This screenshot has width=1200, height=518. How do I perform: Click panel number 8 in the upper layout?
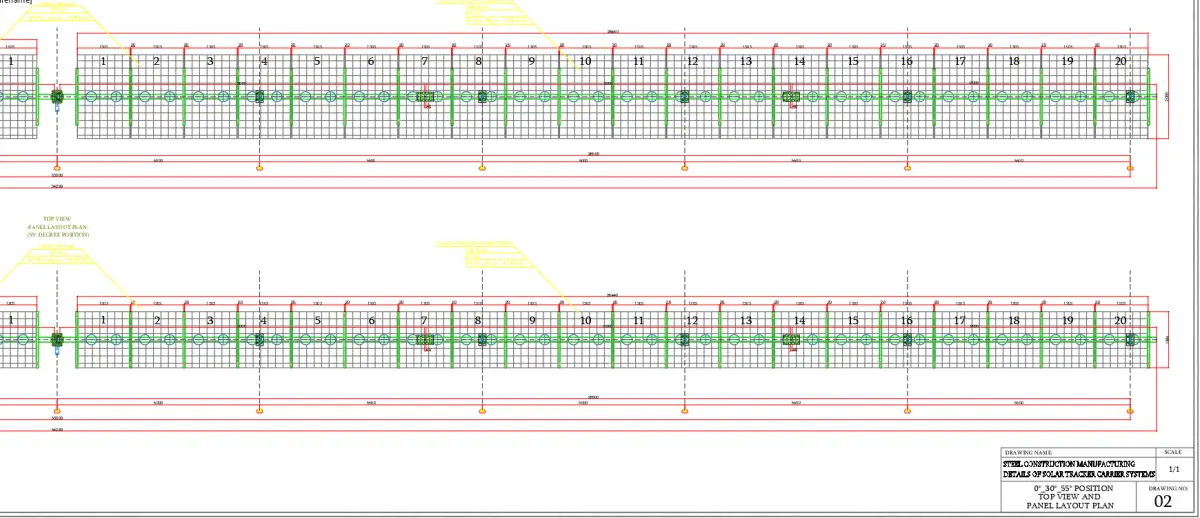[478, 61]
